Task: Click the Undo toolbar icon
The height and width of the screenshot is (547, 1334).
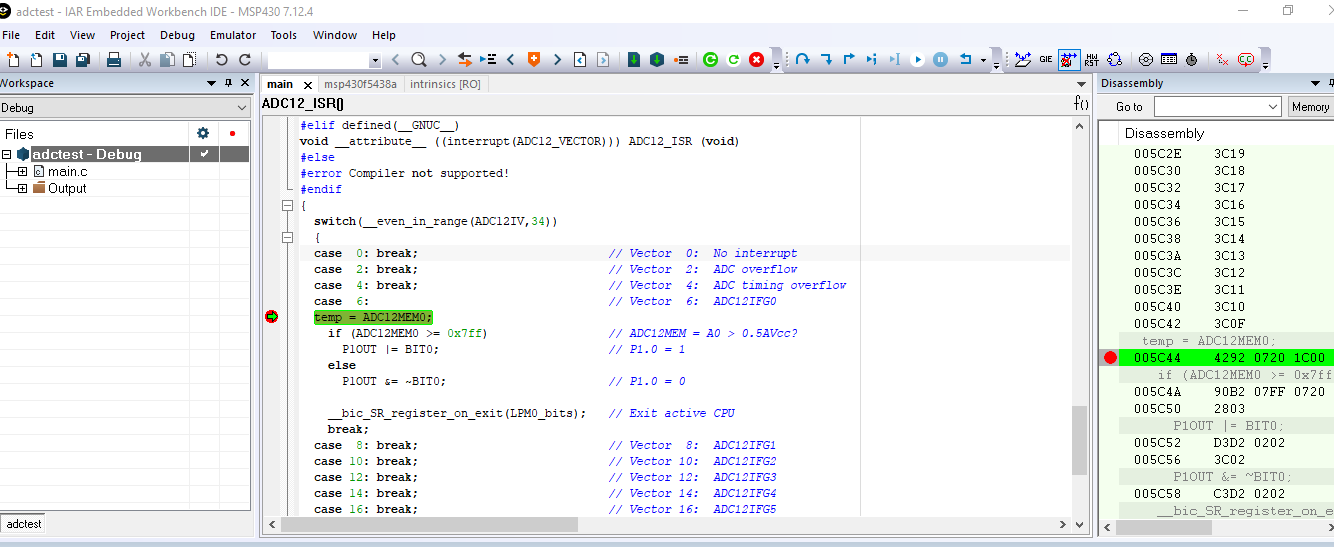Action: click(222, 60)
